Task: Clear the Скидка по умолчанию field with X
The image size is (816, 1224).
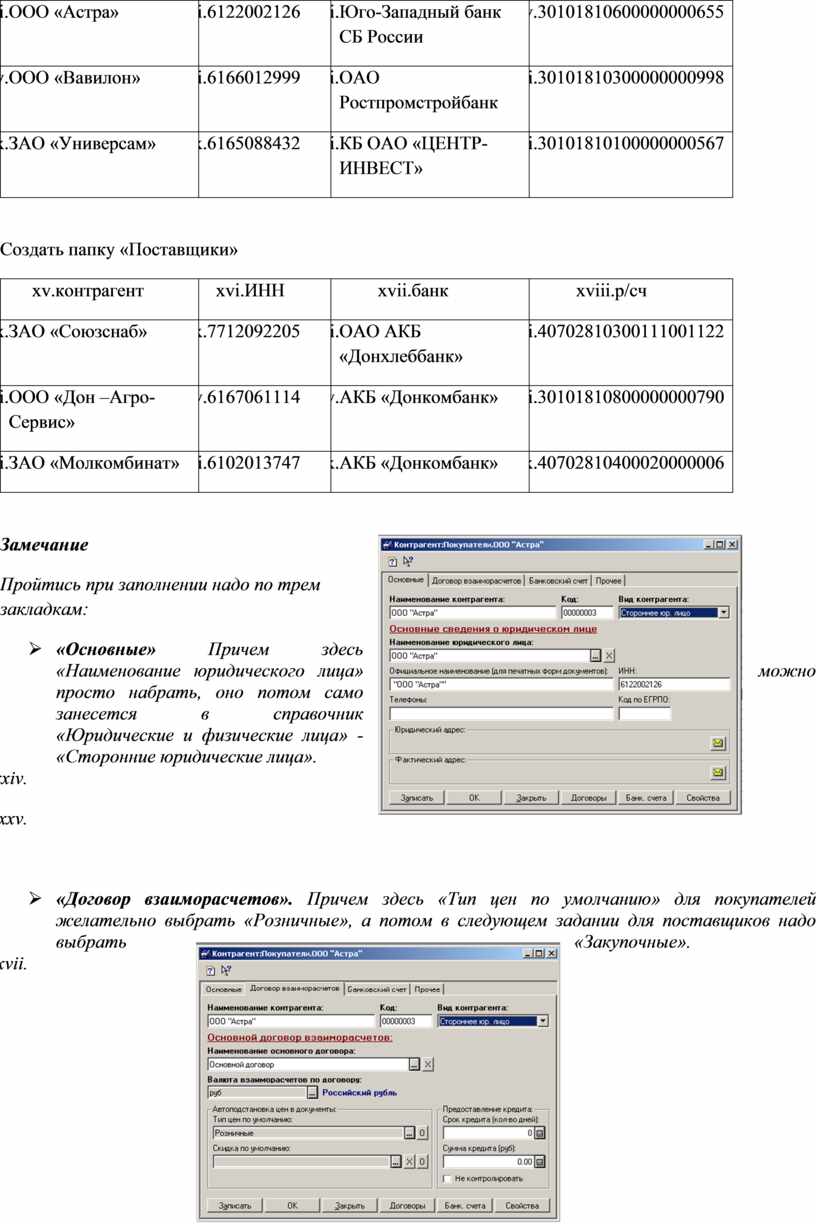Action: 409,1162
